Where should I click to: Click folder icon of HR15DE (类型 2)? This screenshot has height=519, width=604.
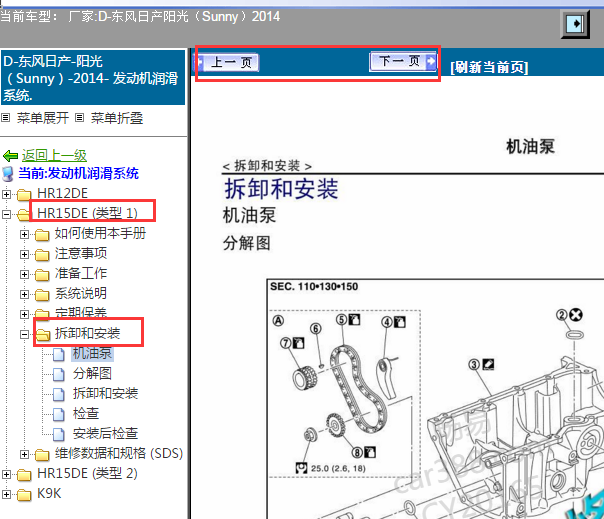pyautogui.click(x=24, y=475)
